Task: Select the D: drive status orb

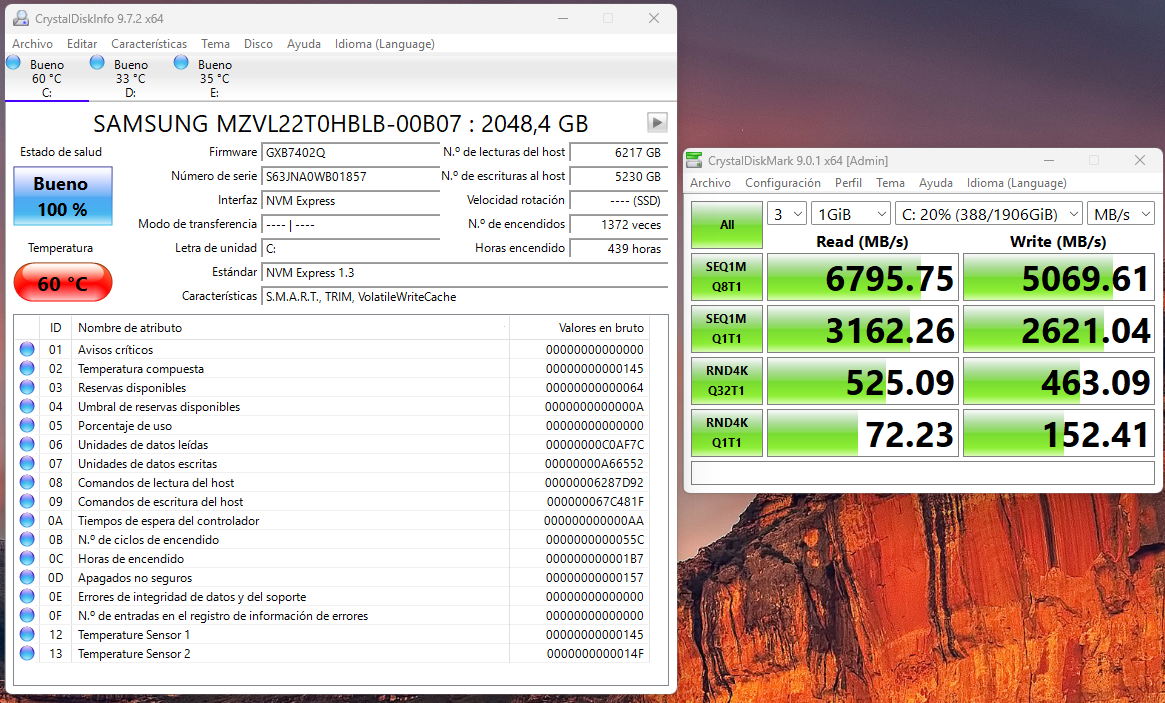Action: [97, 63]
